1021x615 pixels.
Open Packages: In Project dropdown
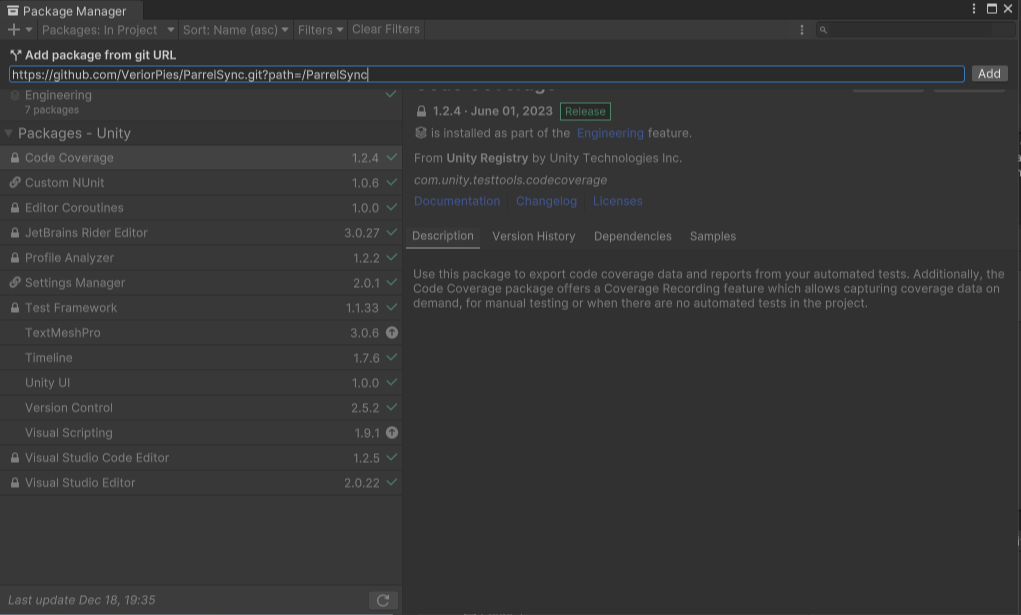107,30
